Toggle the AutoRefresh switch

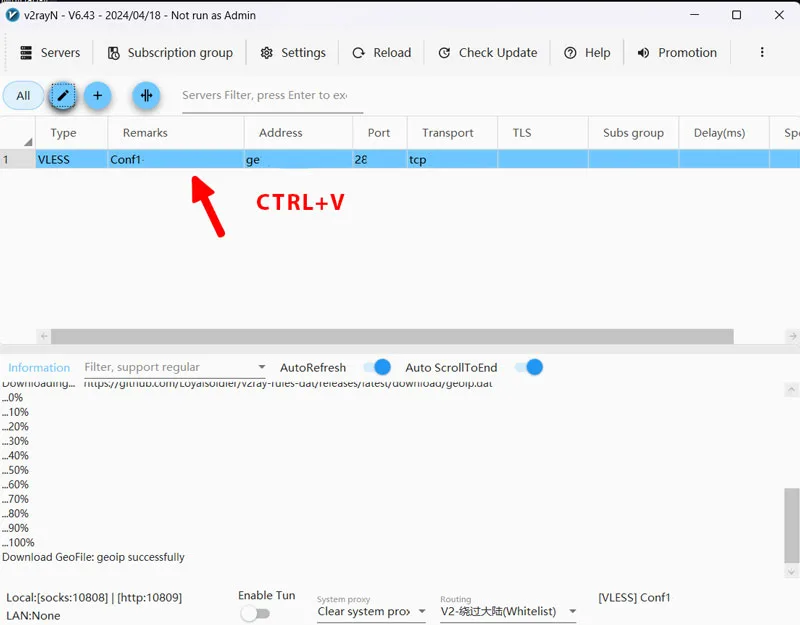(x=376, y=367)
